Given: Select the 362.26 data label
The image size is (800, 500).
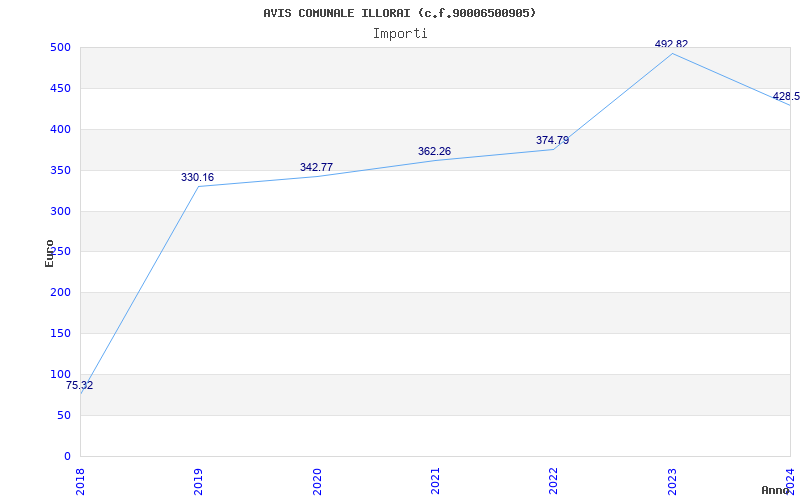Looking at the screenshot, I should point(434,152).
